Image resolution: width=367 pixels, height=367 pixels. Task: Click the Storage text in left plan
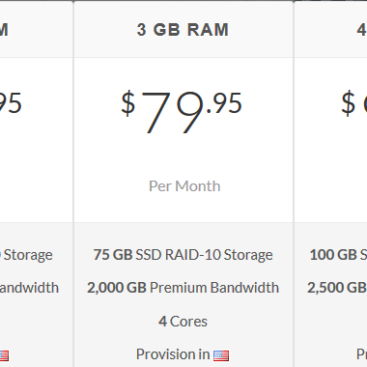[x=28, y=255]
